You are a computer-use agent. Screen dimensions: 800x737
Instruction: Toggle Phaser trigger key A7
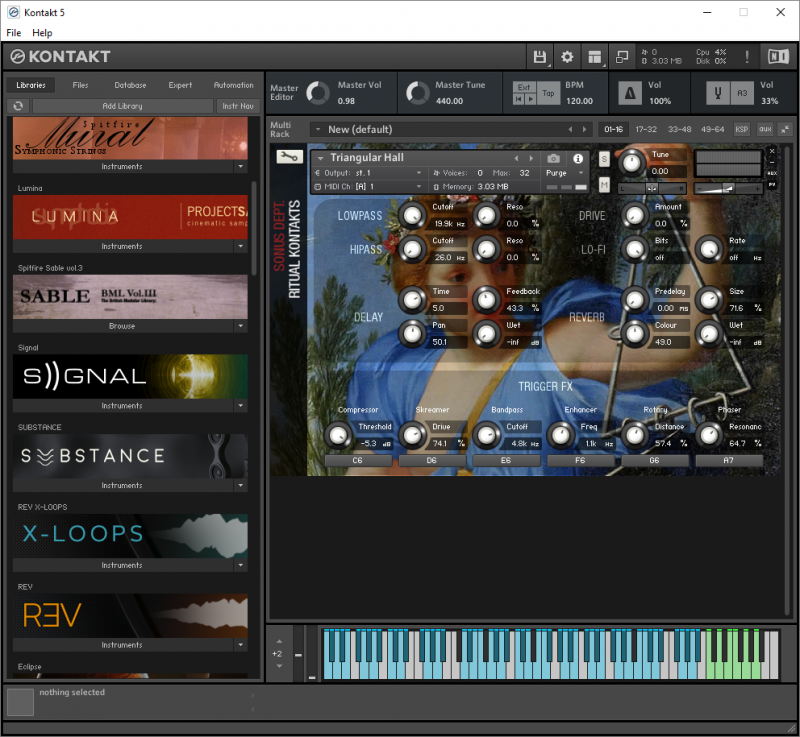coord(729,461)
